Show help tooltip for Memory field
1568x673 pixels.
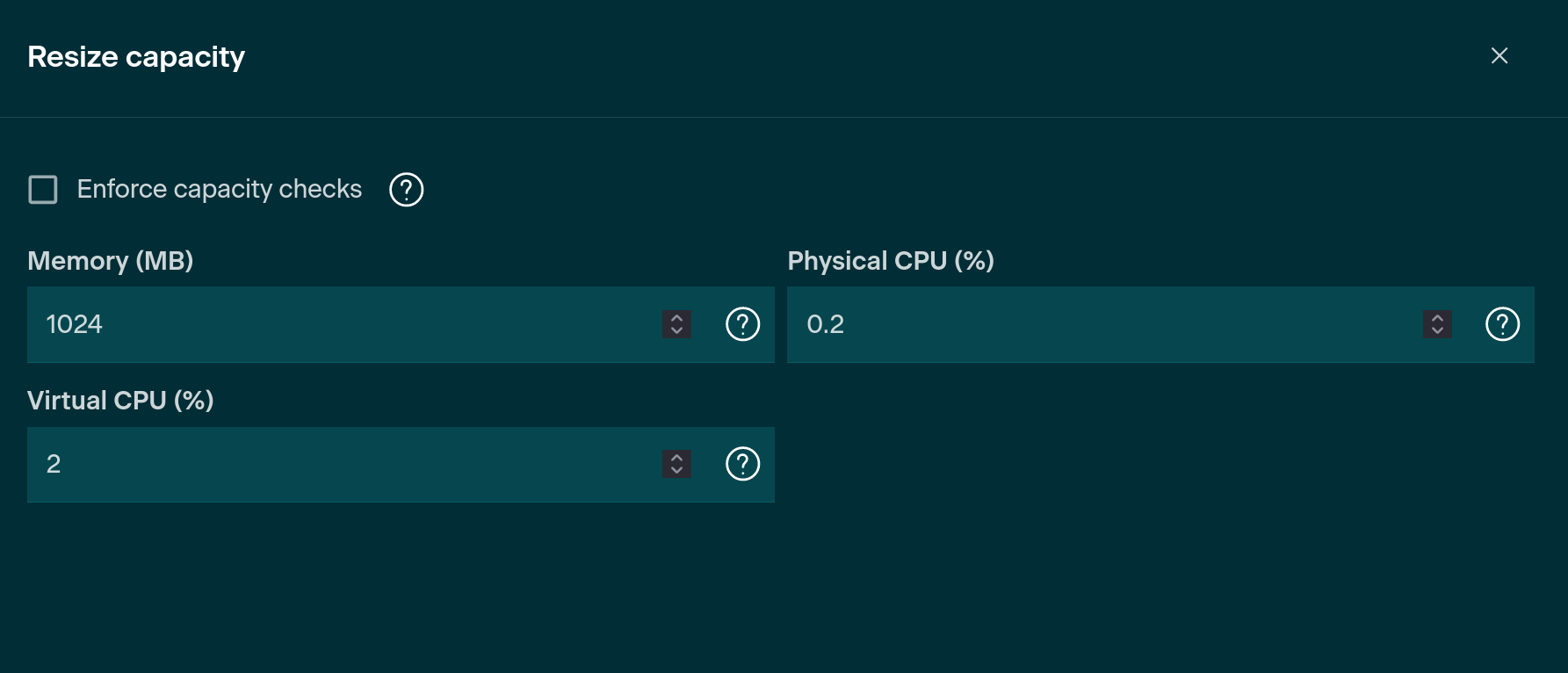742,324
